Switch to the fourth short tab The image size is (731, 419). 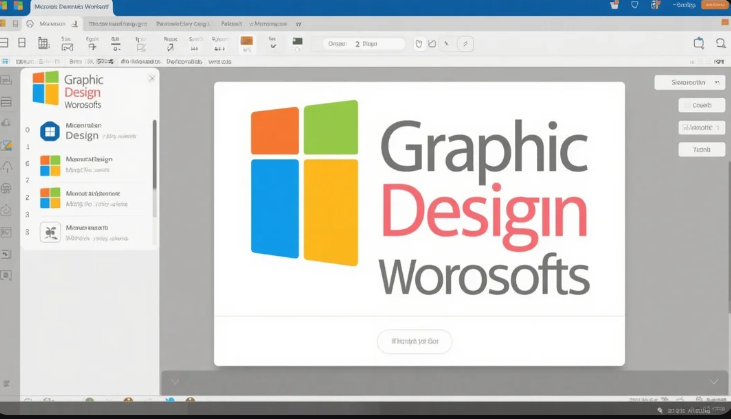pyautogui.click(x=231, y=24)
